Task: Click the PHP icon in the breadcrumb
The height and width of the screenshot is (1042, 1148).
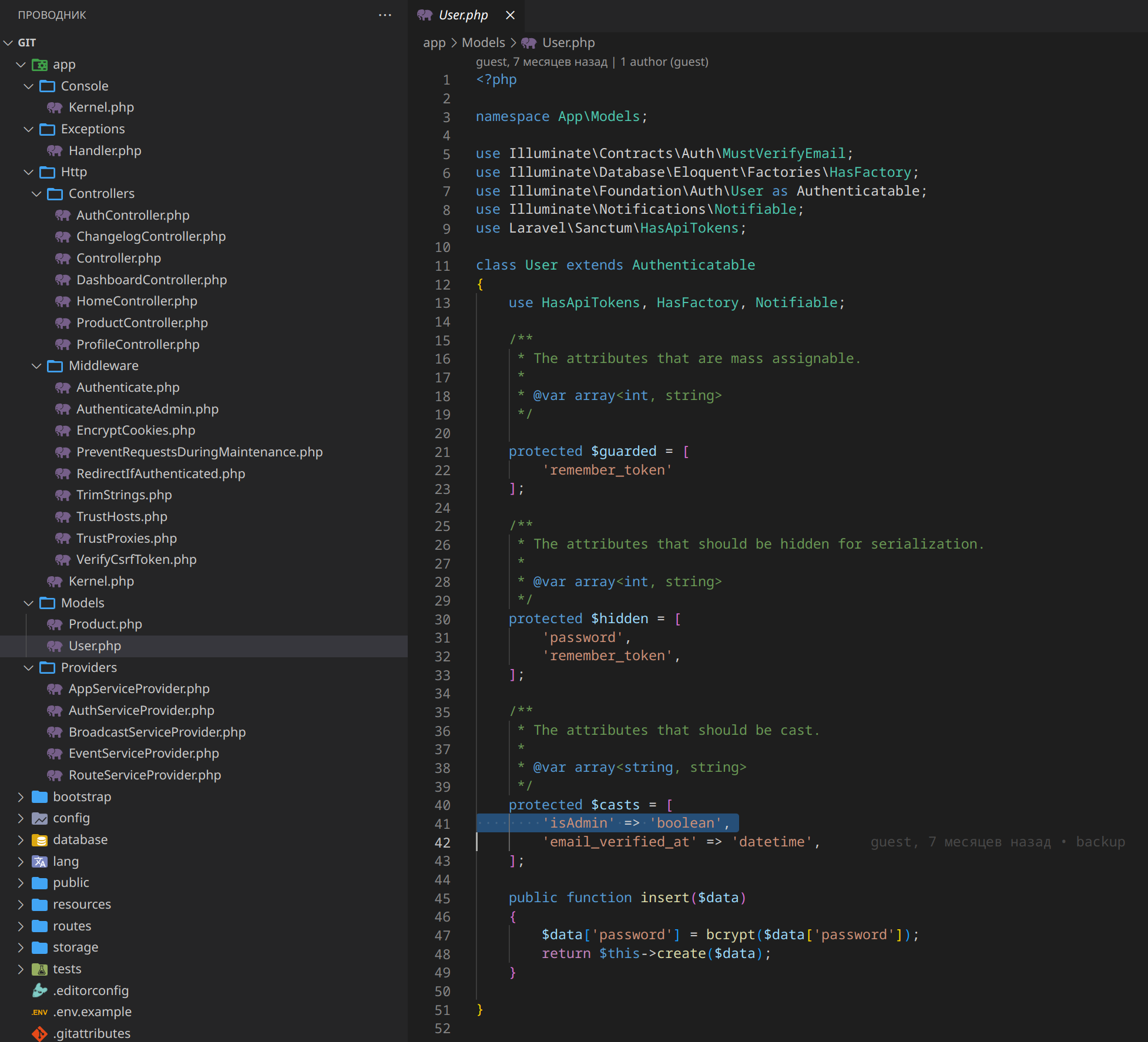Action: 529,43
